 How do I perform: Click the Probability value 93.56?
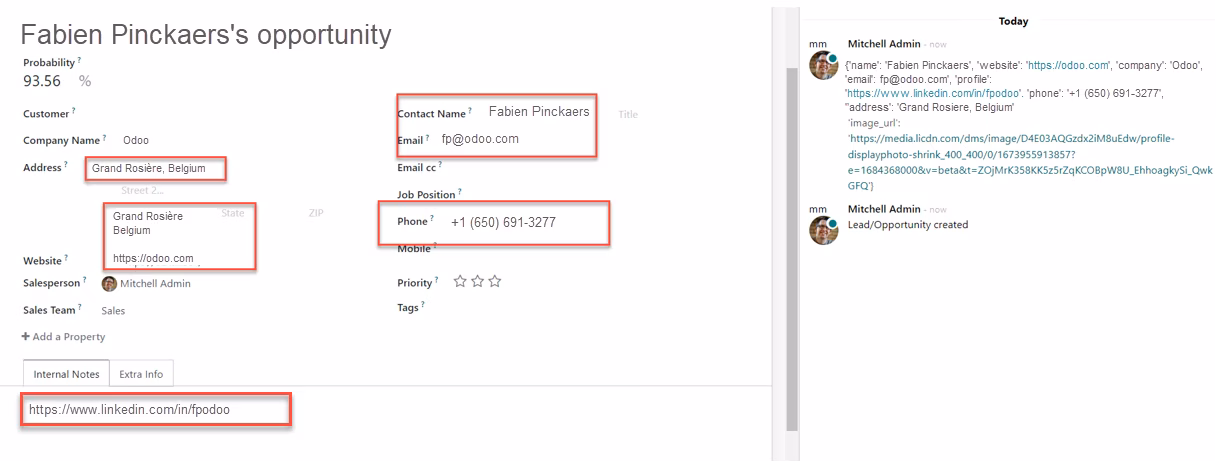point(42,81)
